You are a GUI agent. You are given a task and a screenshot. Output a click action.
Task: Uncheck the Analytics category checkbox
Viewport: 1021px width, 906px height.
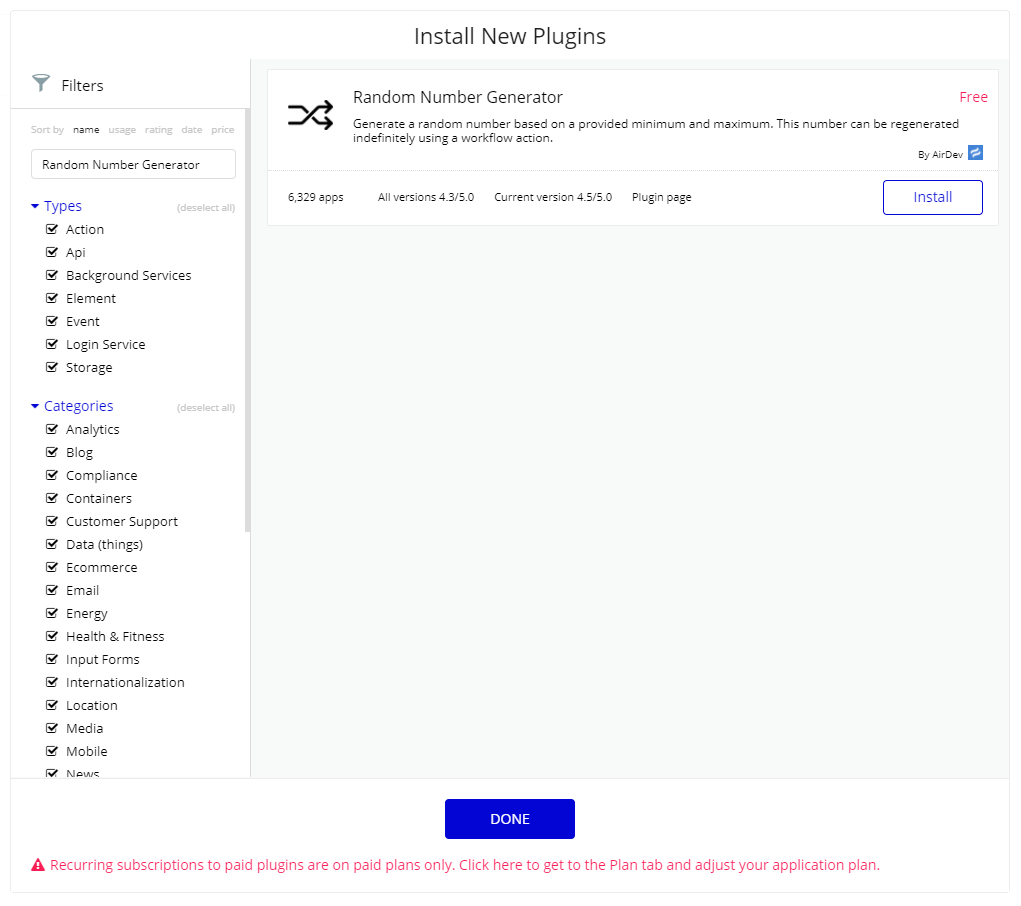pos(52,429)
